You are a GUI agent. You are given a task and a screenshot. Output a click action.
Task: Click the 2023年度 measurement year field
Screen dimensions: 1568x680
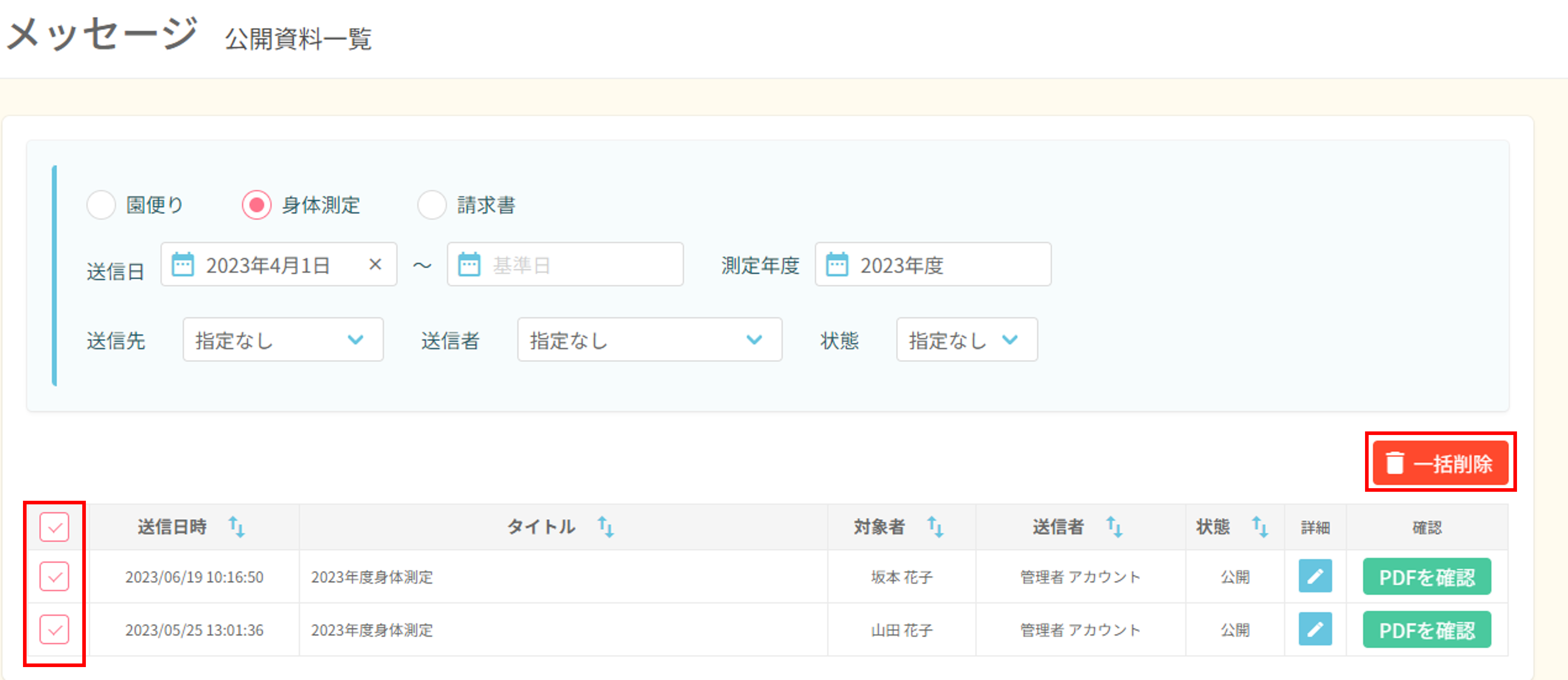tap(933, 264)
